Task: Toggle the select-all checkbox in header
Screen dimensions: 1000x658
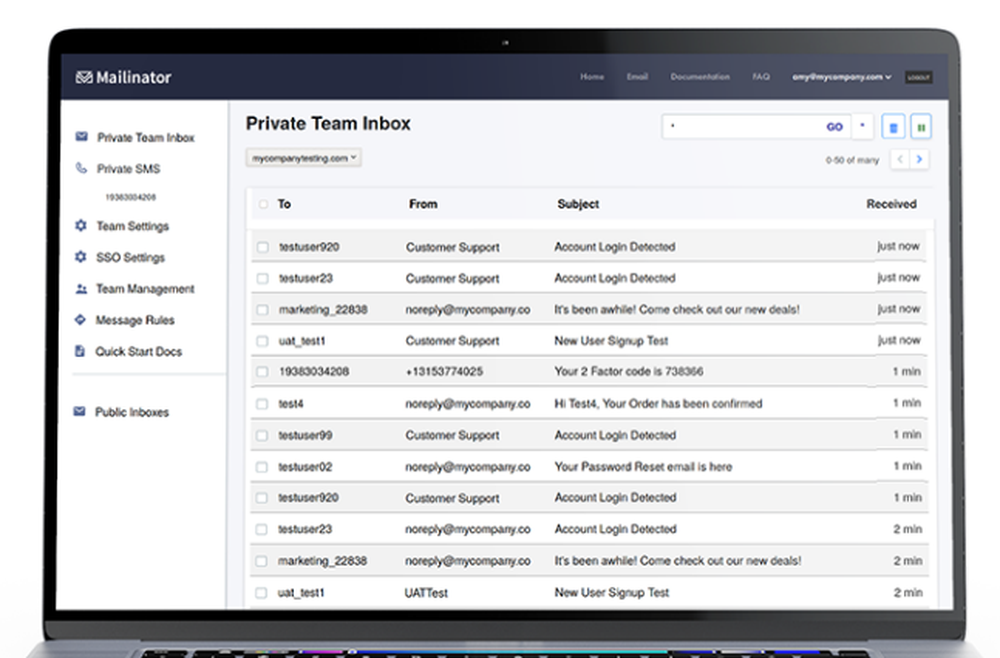Action: tap(263, 204)
